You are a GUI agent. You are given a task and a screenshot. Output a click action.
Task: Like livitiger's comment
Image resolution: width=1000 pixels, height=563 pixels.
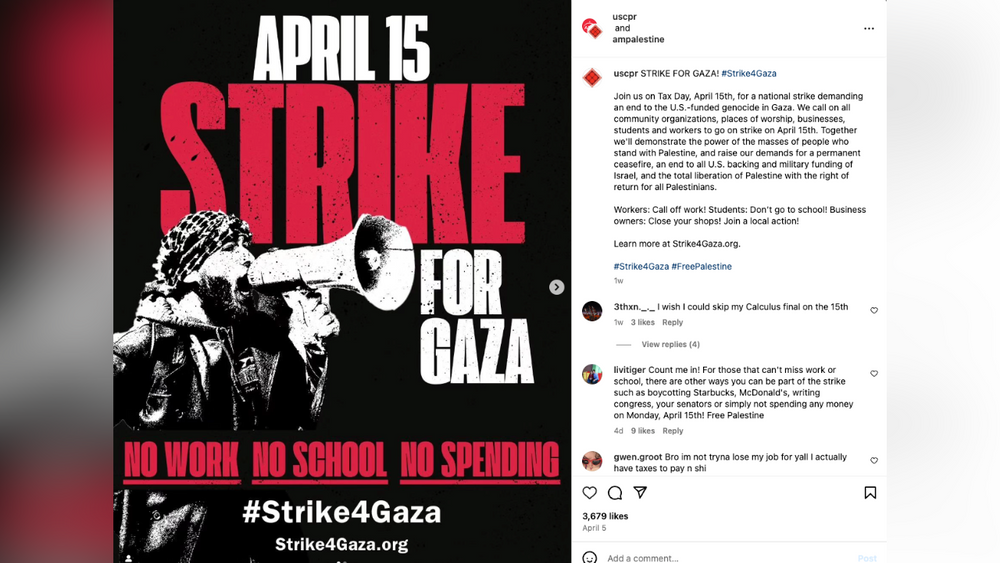click(874, 374)
